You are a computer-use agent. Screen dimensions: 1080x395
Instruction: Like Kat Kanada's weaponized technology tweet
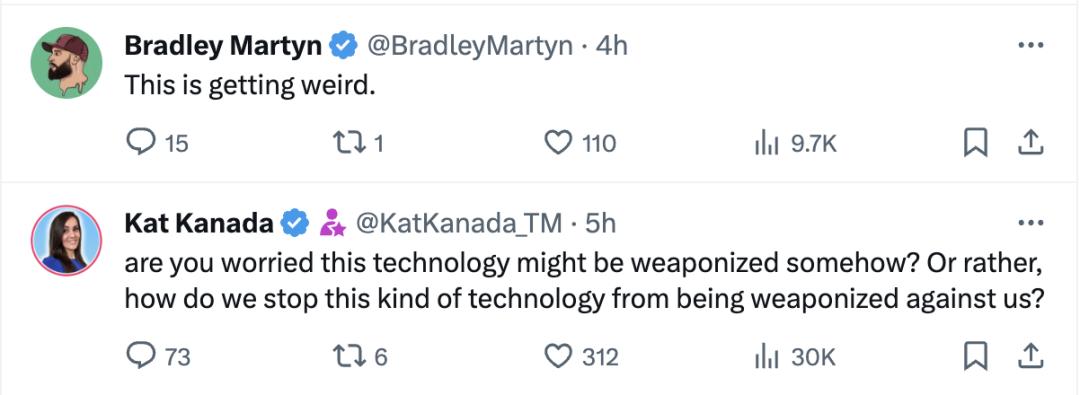pyautogui.click(x=581, y=356)
